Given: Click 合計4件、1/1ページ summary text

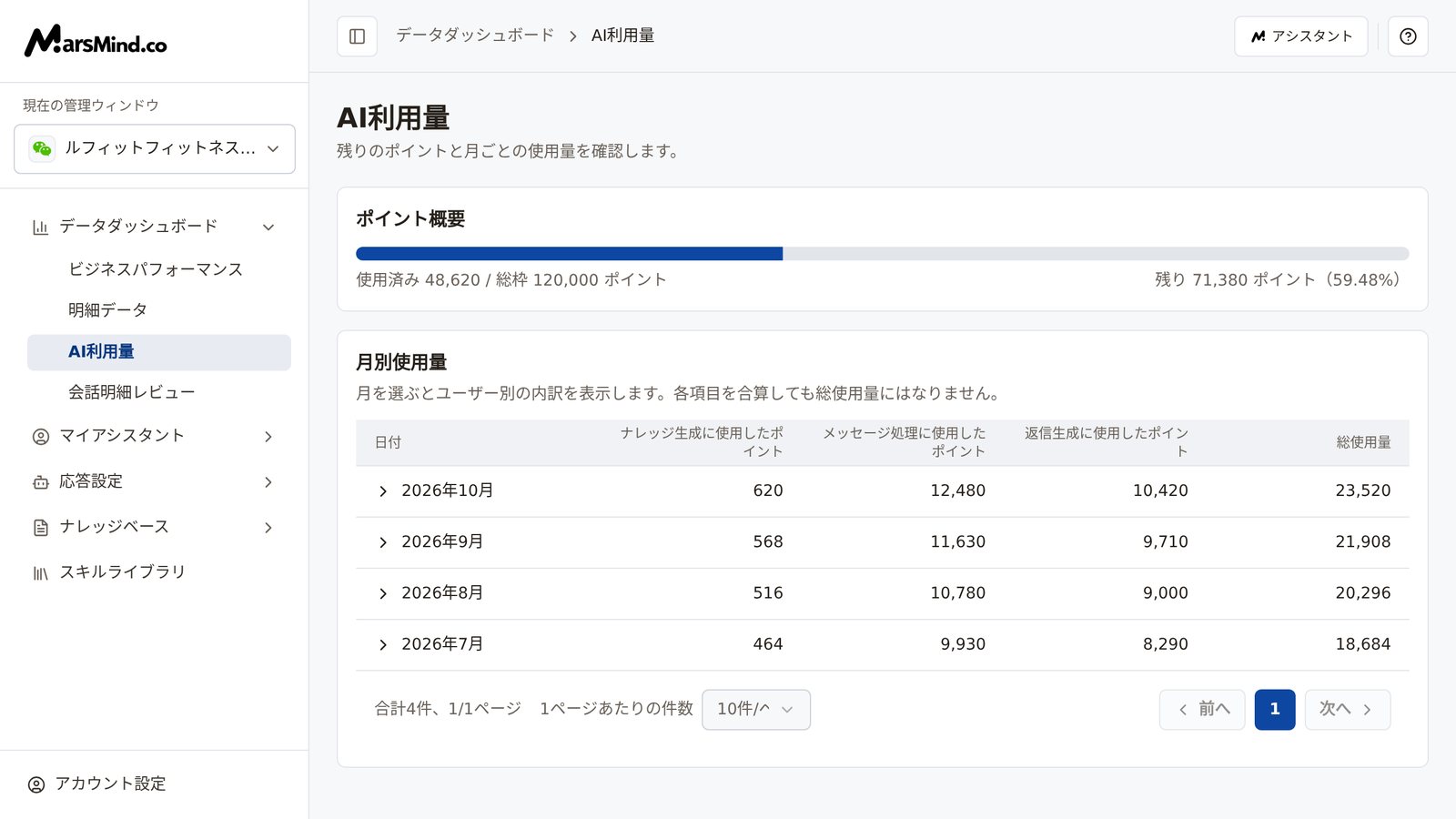Looking at the screenshot, I should coord(448,709).
